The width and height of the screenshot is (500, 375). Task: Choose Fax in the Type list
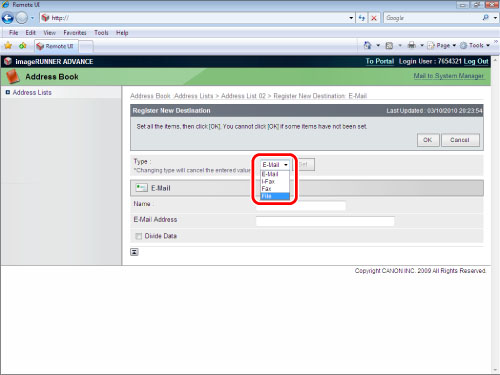pyautogui.click(x=275, y=189)
